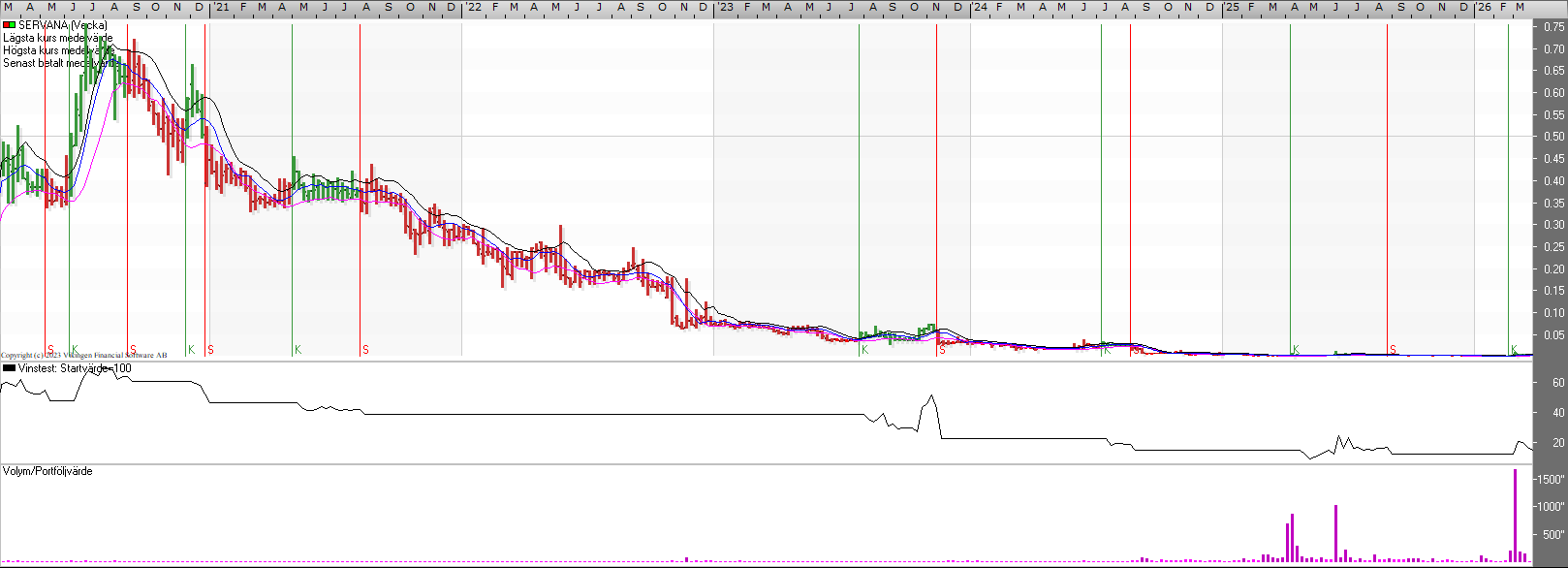
Task: Click the red S marker before 2024
Action: pos(942,350)
